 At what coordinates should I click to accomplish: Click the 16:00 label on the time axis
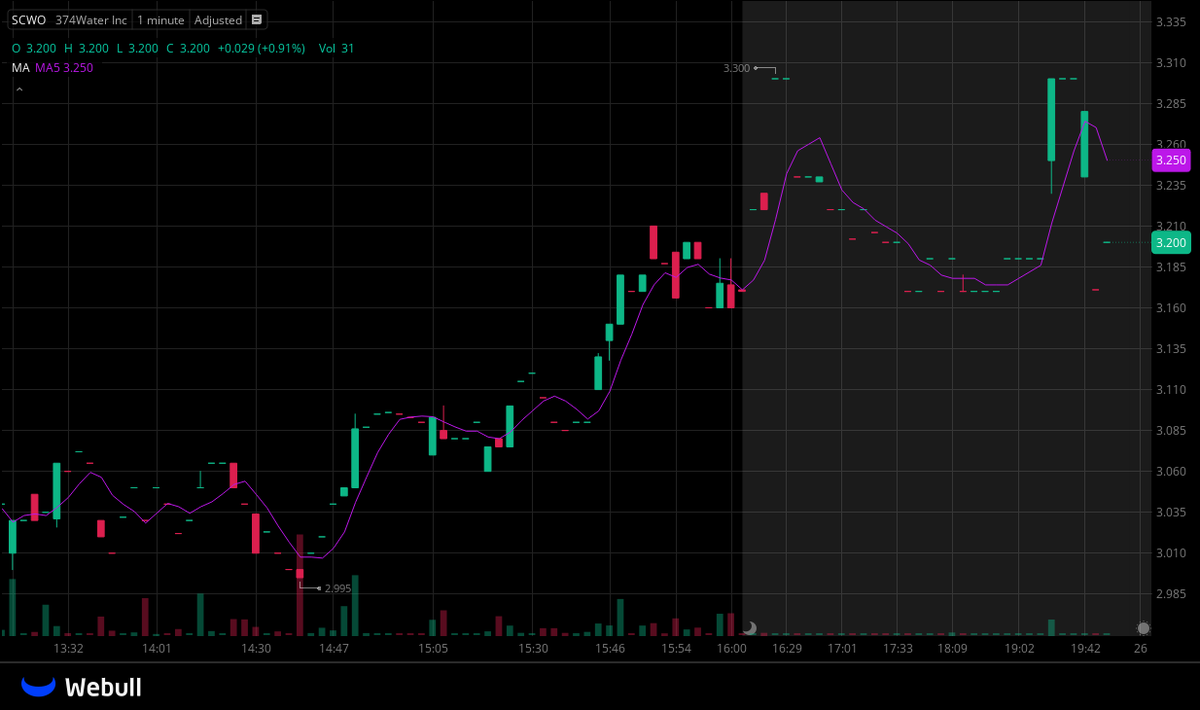[731, 648]
